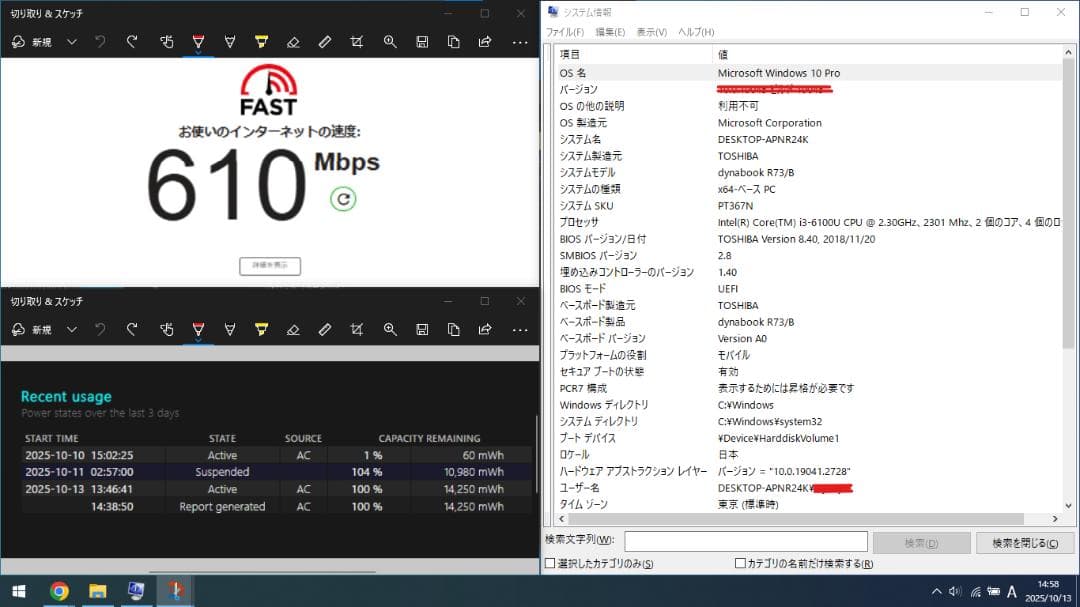
Task: Click the show details button under speed result
Action: tap(270, 266)
